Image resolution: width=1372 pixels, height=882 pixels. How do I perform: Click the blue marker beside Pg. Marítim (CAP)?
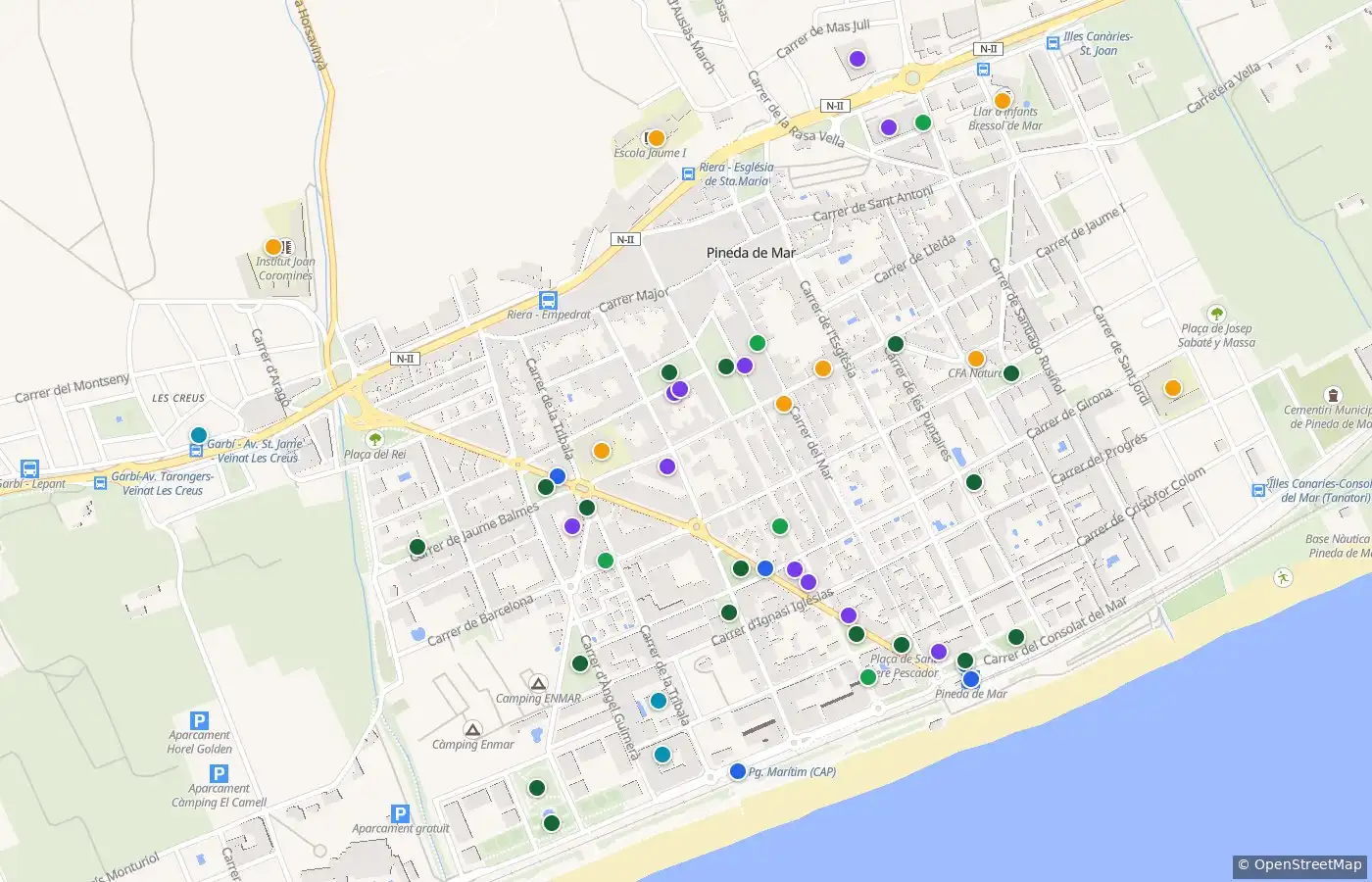pos(738,771)
